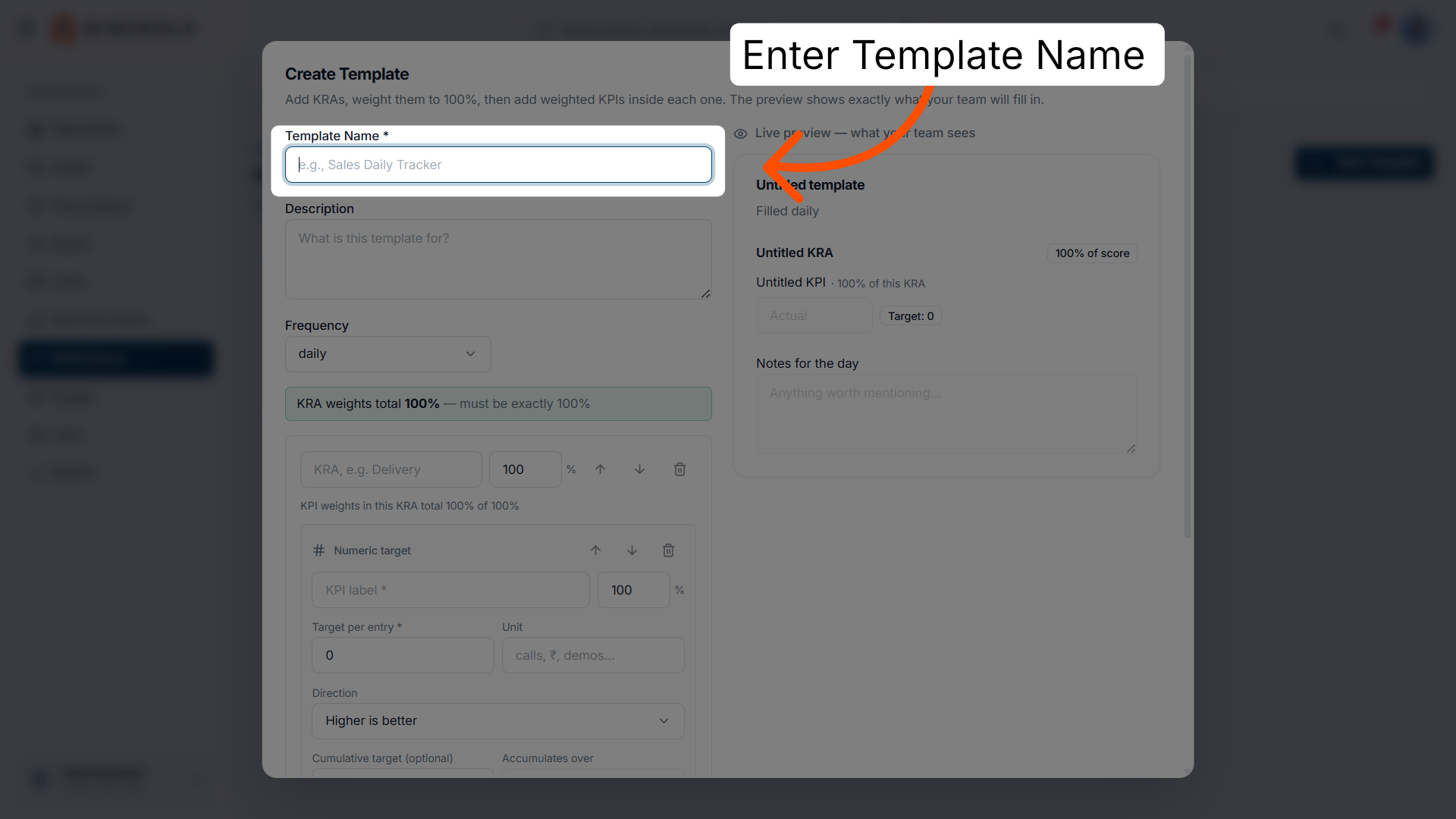Click the 'Filled daily' text in preview
This screenshot has height=819, width=1456.
(x=787, y=212)
